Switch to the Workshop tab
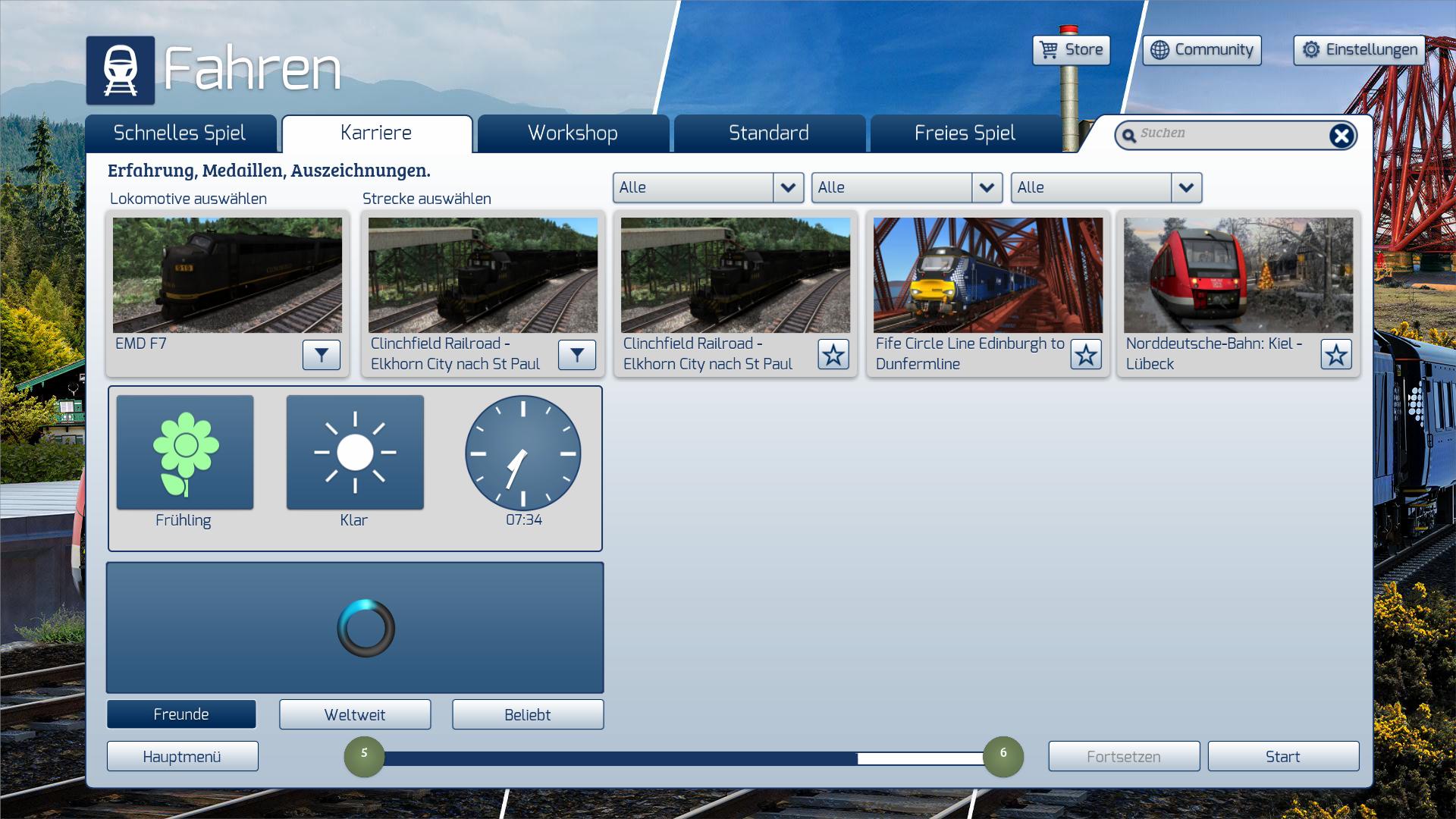This screenshot has height=819, width=1456. coord(573,133)
